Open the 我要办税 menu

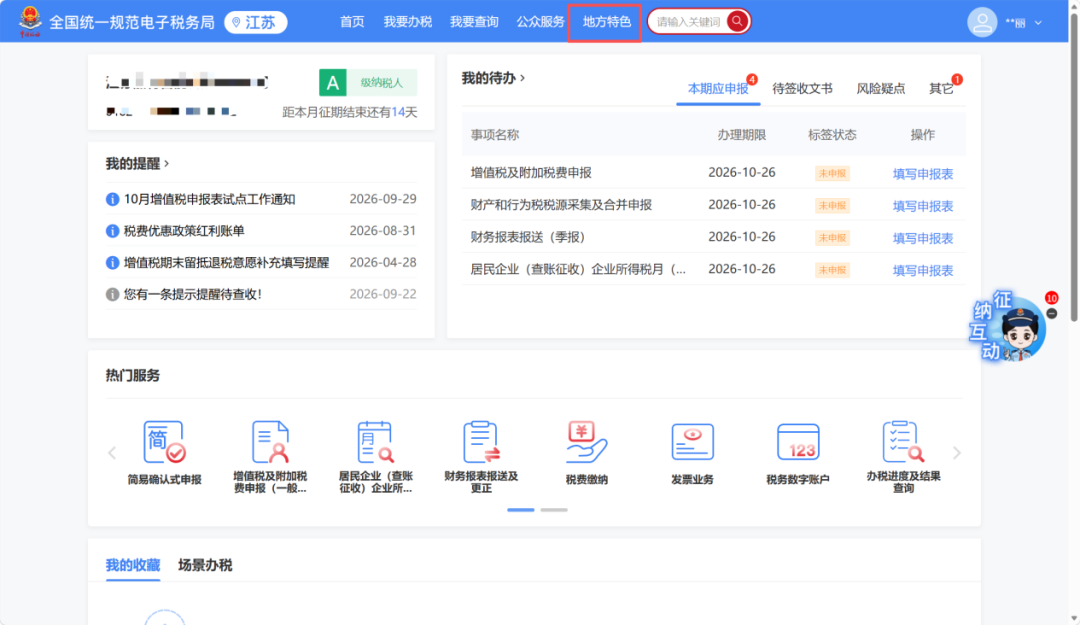408,22
